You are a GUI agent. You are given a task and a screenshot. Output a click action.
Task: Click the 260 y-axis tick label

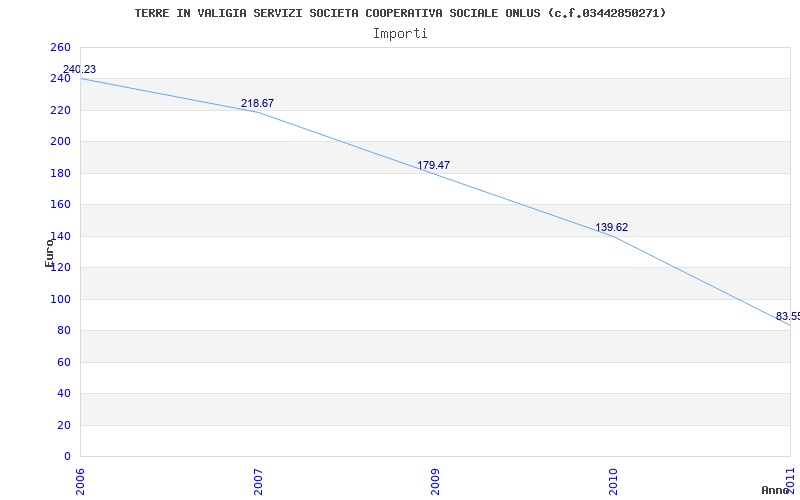click(60, 47)
